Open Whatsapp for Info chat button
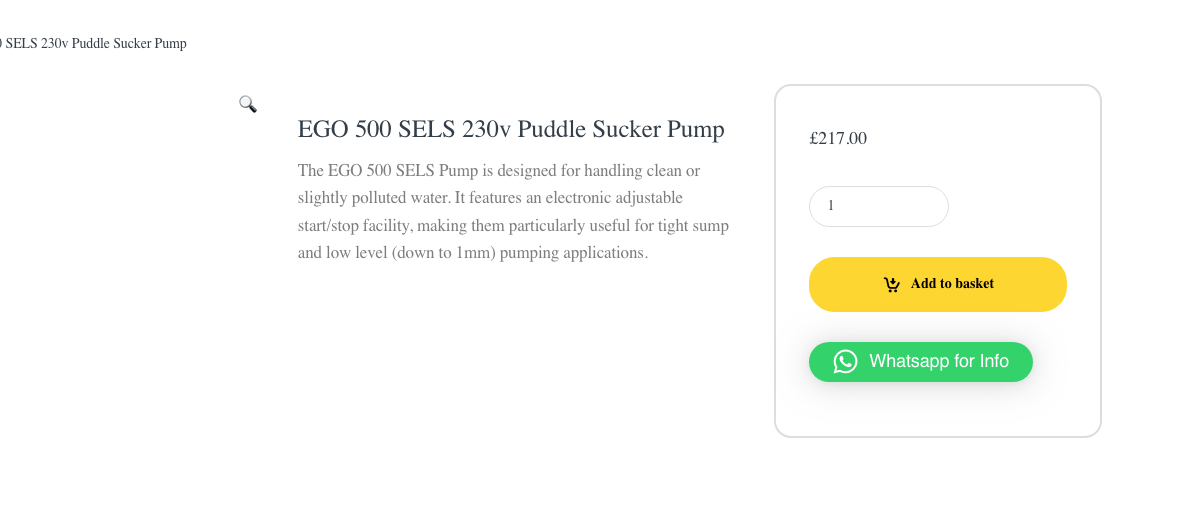 (x=920, y=361)
